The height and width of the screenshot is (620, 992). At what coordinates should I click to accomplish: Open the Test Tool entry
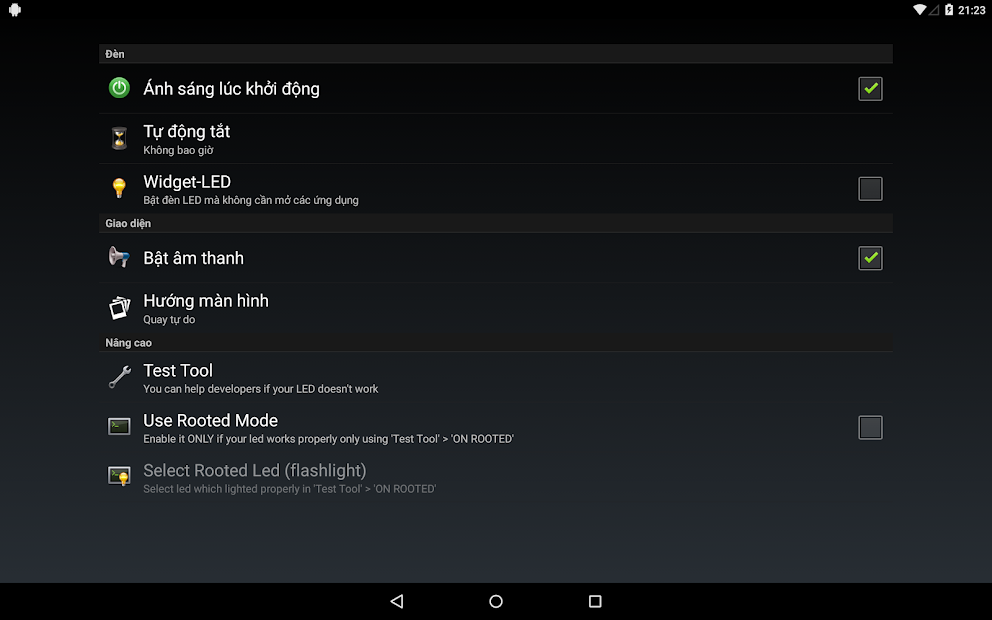click(495, 378)
